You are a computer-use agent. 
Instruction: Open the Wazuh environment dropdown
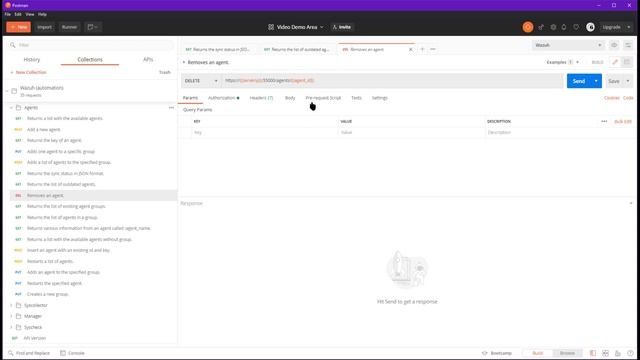(x=568, y=45)
